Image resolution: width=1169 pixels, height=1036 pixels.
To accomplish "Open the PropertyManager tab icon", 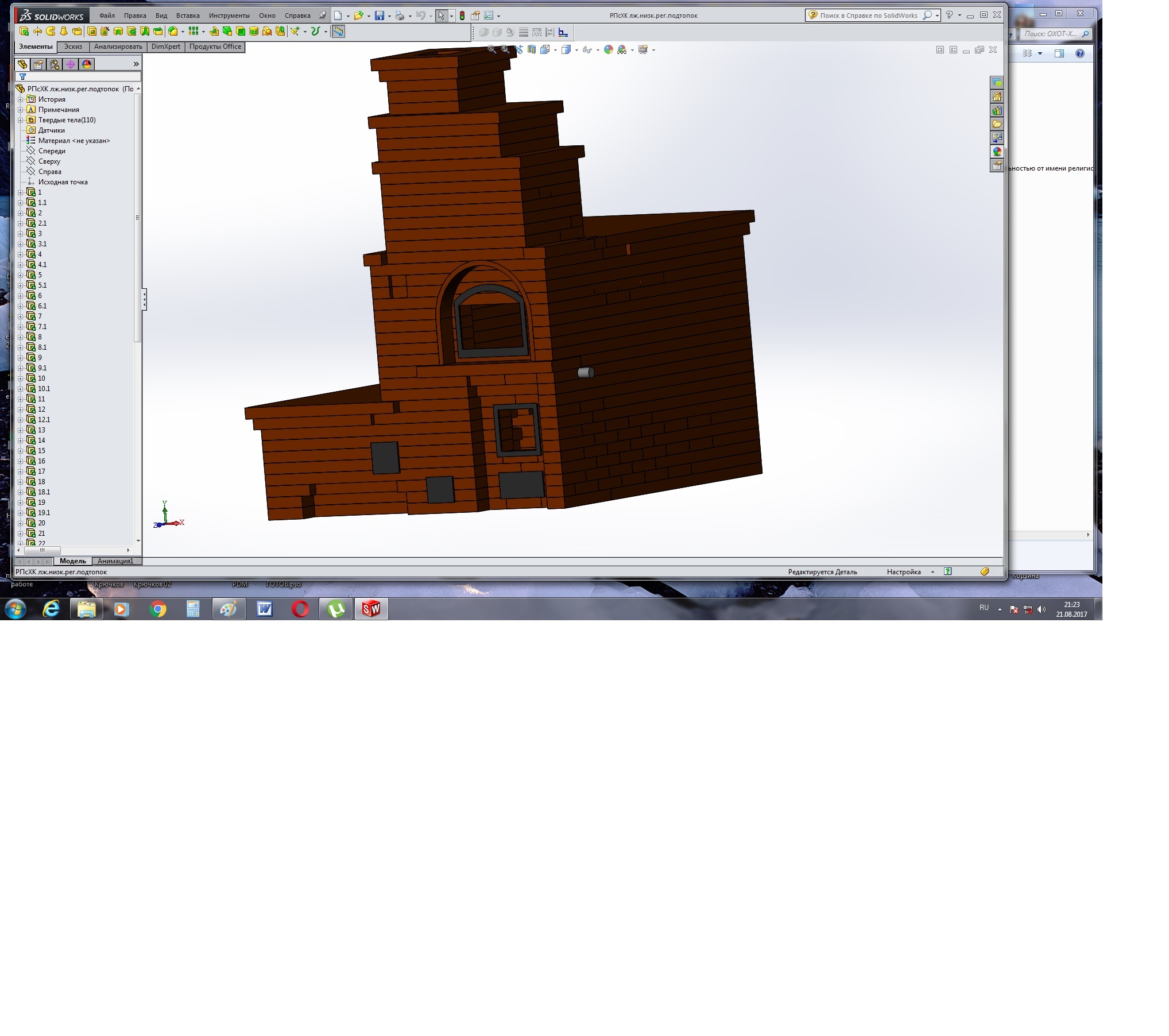I will [x=38, y=64].
